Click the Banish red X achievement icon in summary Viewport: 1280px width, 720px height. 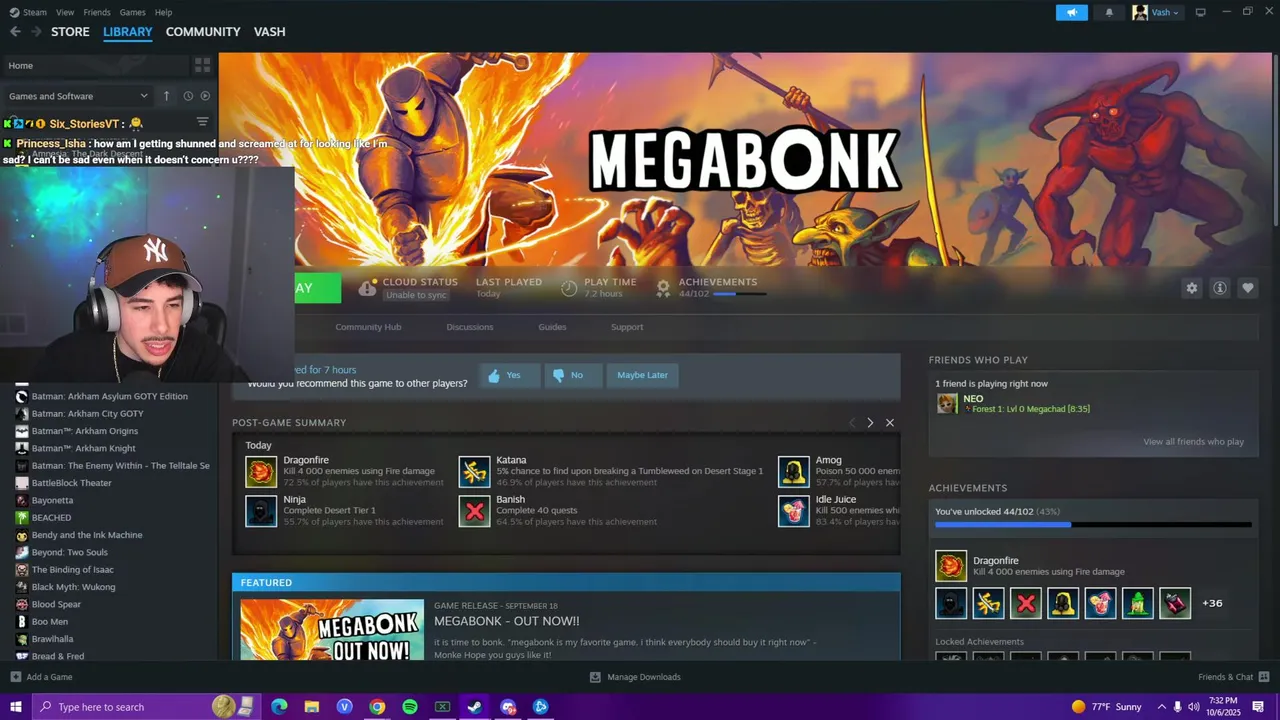click(475, 511)
